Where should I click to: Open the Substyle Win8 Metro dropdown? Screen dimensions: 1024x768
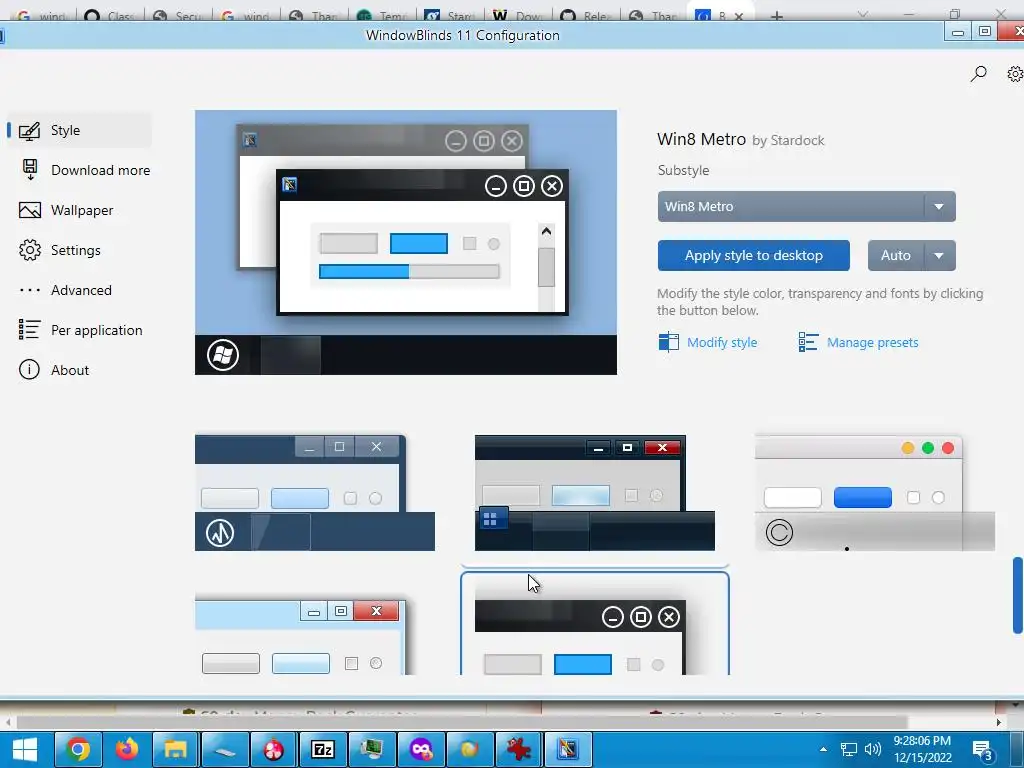[807, 206]
